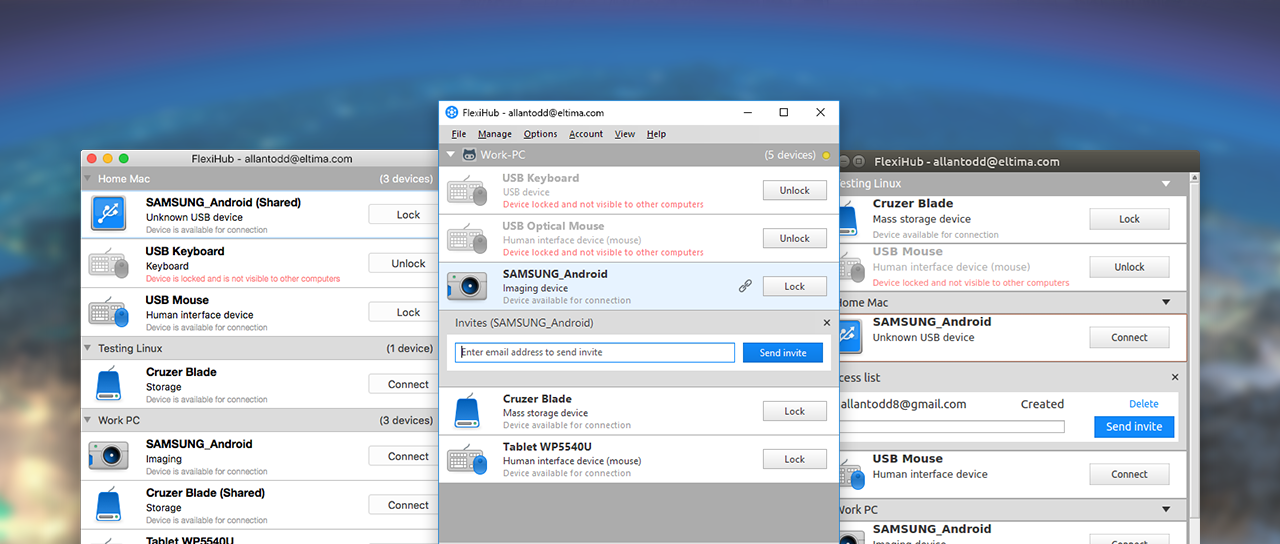
Task: Unlock the USB Keyboard in Work-PC
Action: point(795,190)
